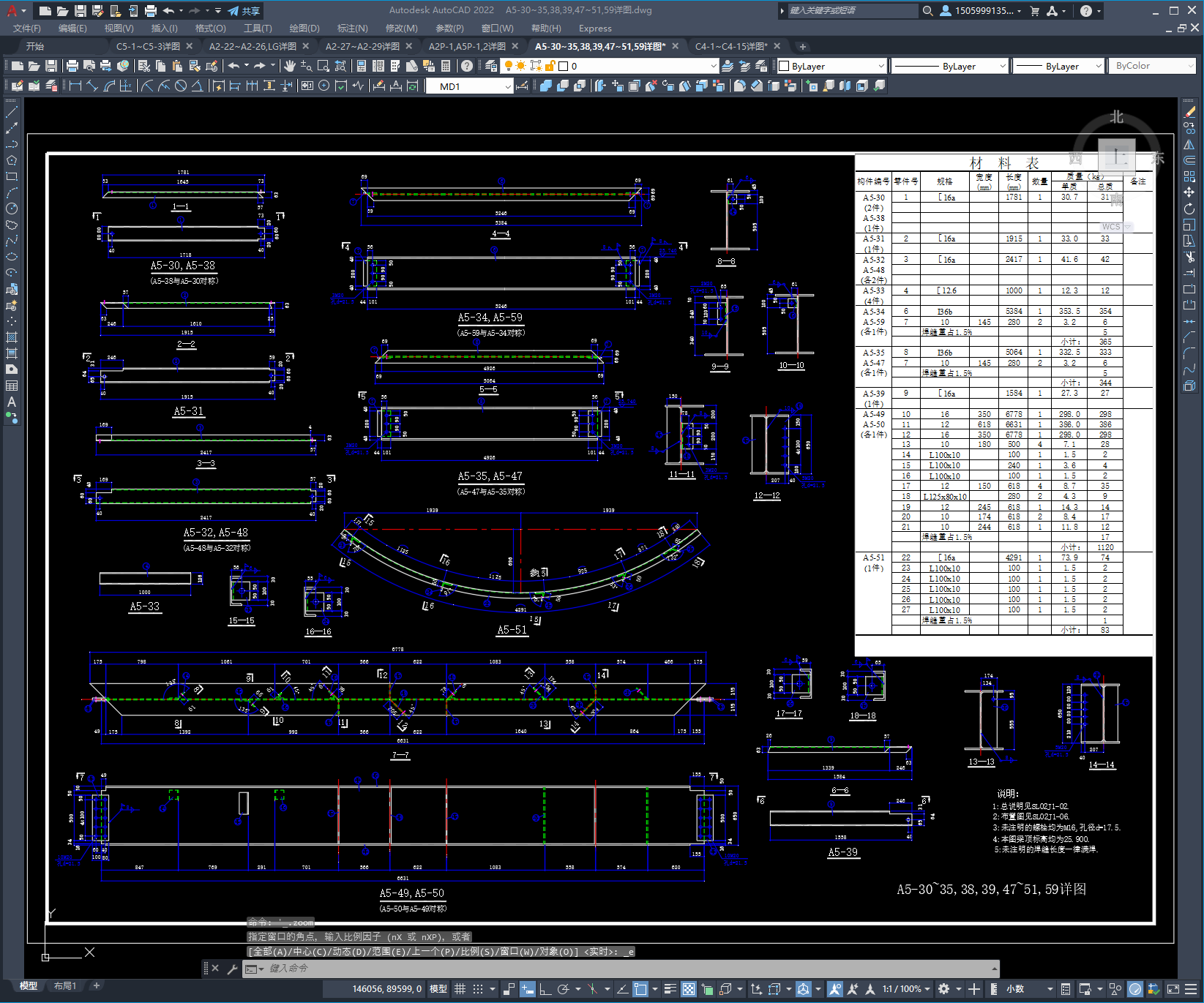Click the command line input field
The image size is (1204, 1003).
(622, 969)
